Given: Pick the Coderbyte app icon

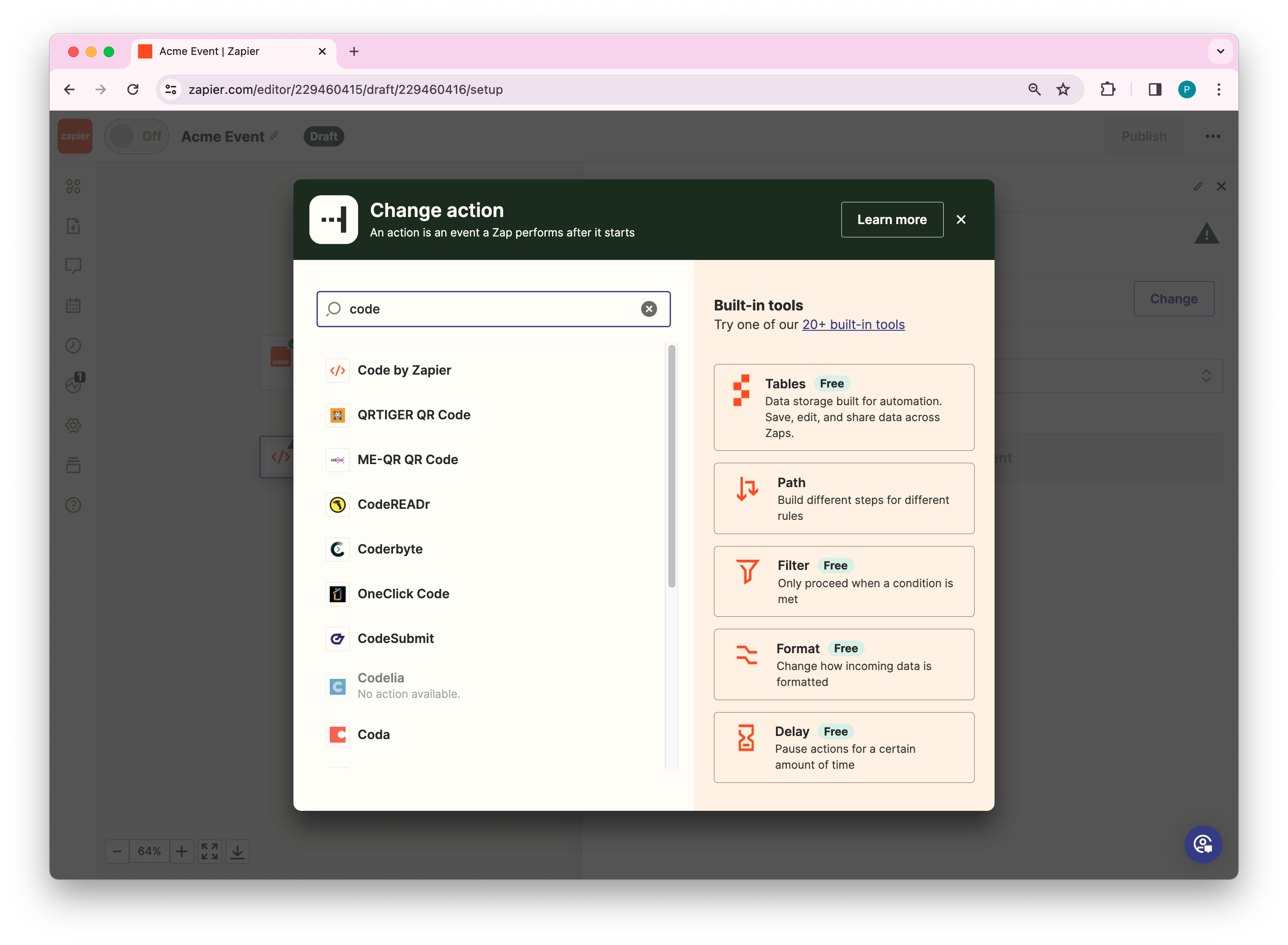Looking at the screenshot, I should point(337,549).
